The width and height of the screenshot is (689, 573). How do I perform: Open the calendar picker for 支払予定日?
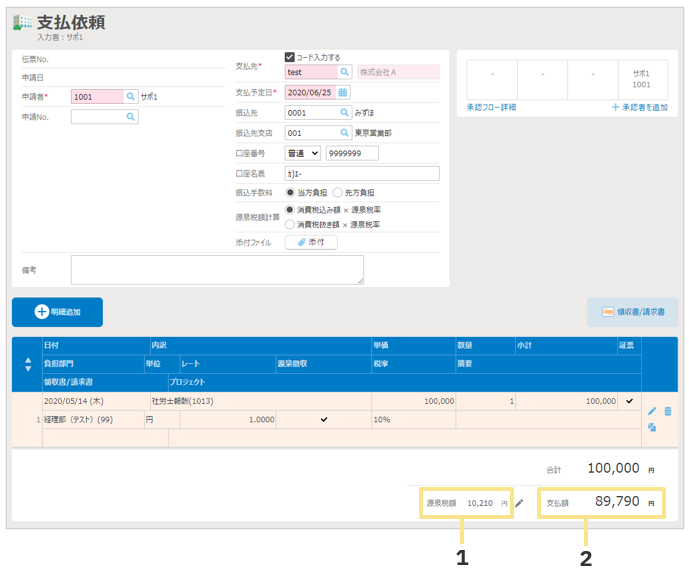click(344, 92)
